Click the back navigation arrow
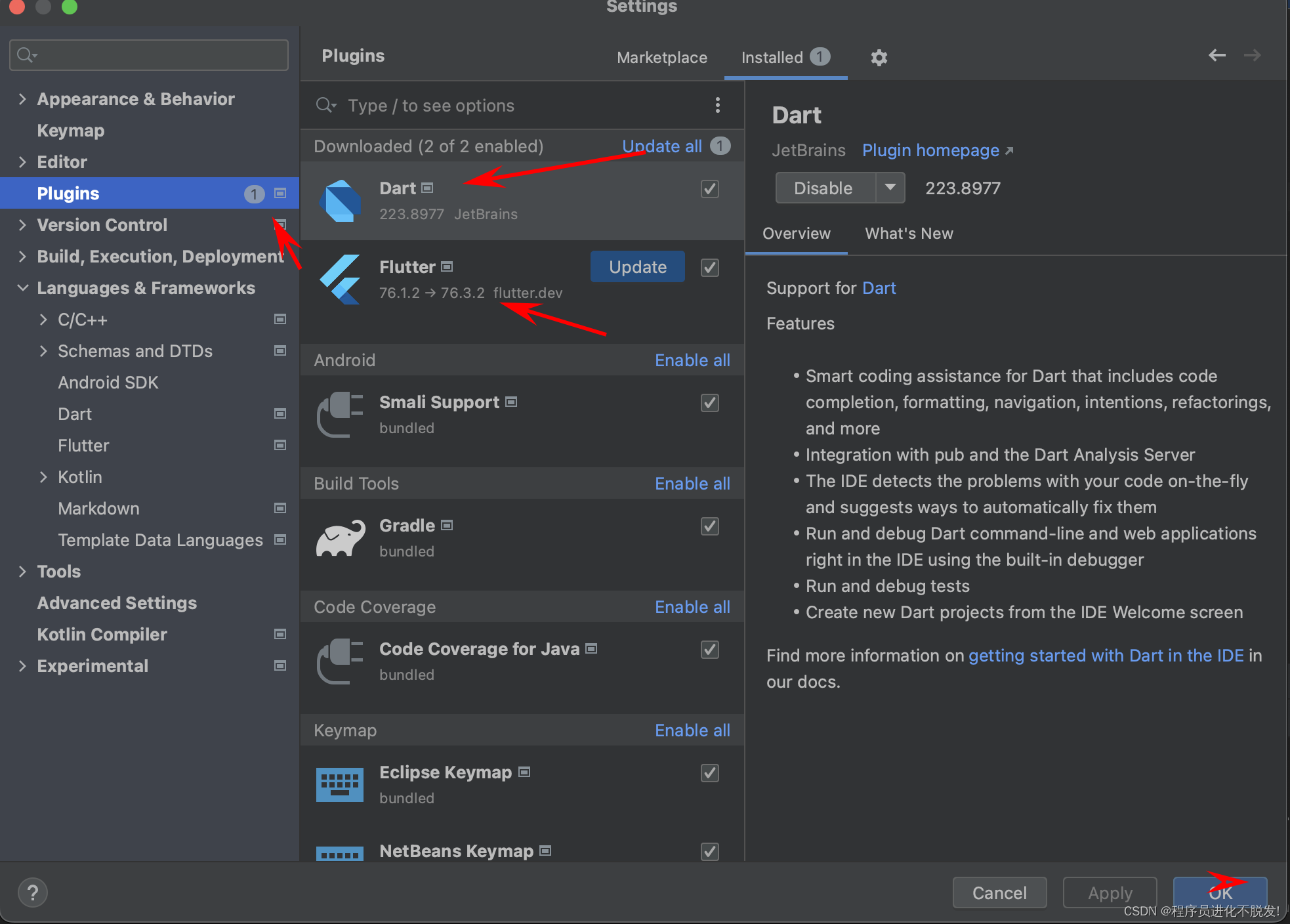Screen dimensions: 1290x924 (1217, 56)
